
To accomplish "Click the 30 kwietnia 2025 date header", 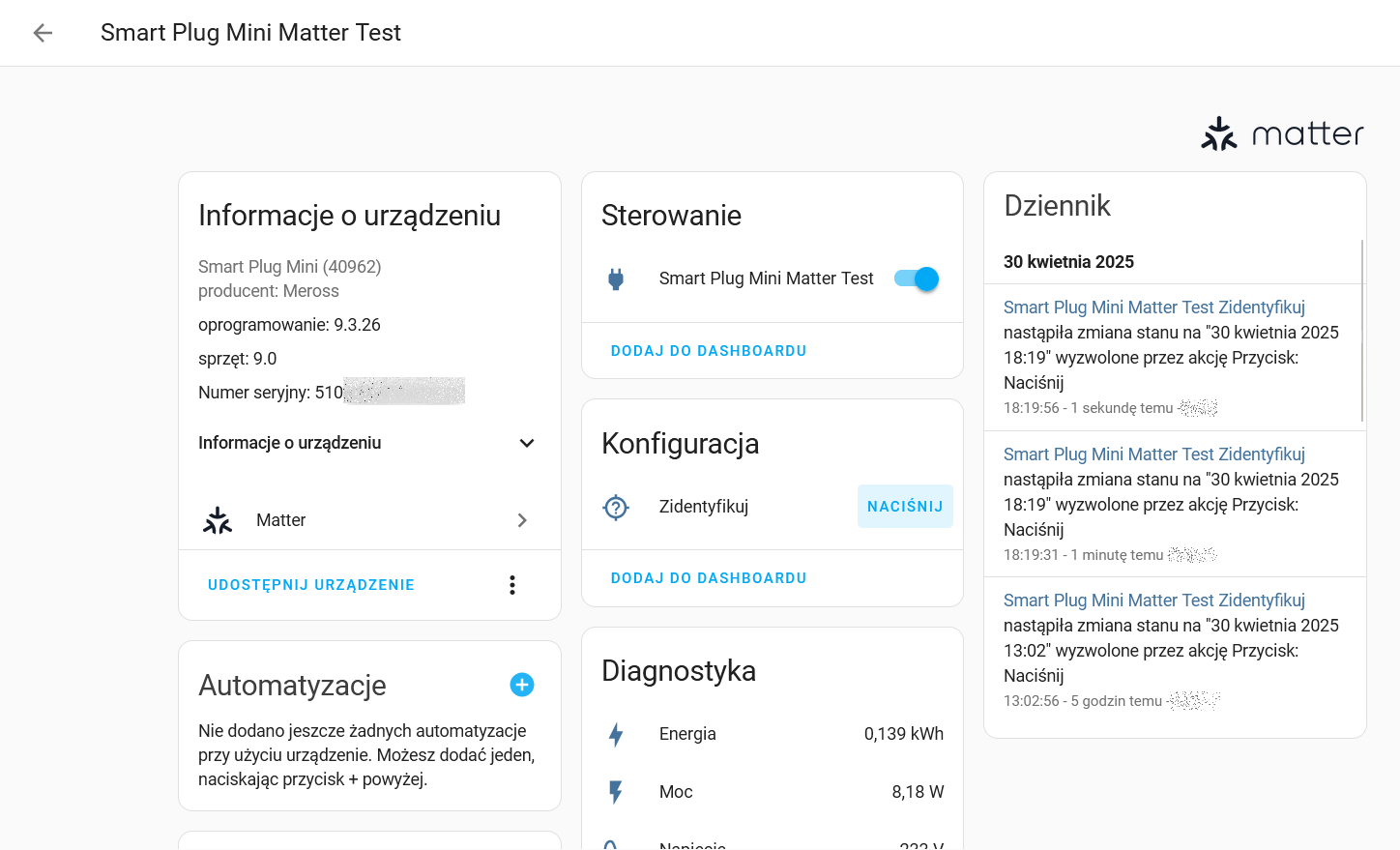I will coord(1068,262).
